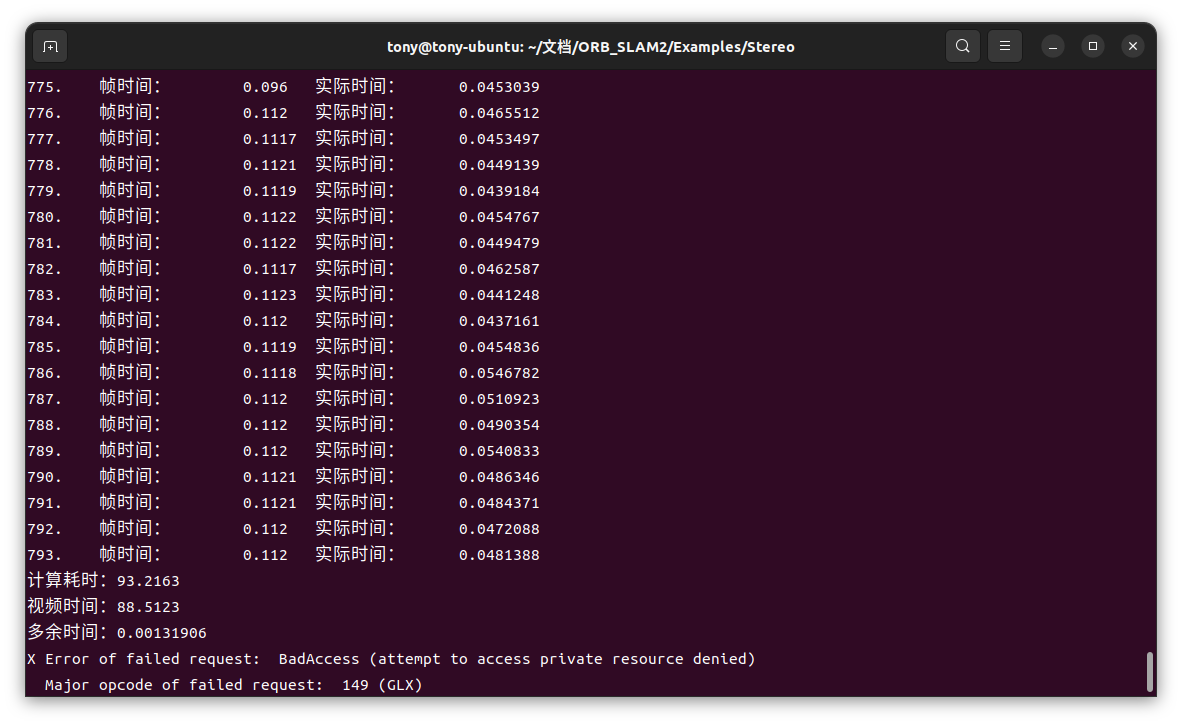Click frame number 793 in output
The image size is (1182, 725).
[x=44, y=555]
